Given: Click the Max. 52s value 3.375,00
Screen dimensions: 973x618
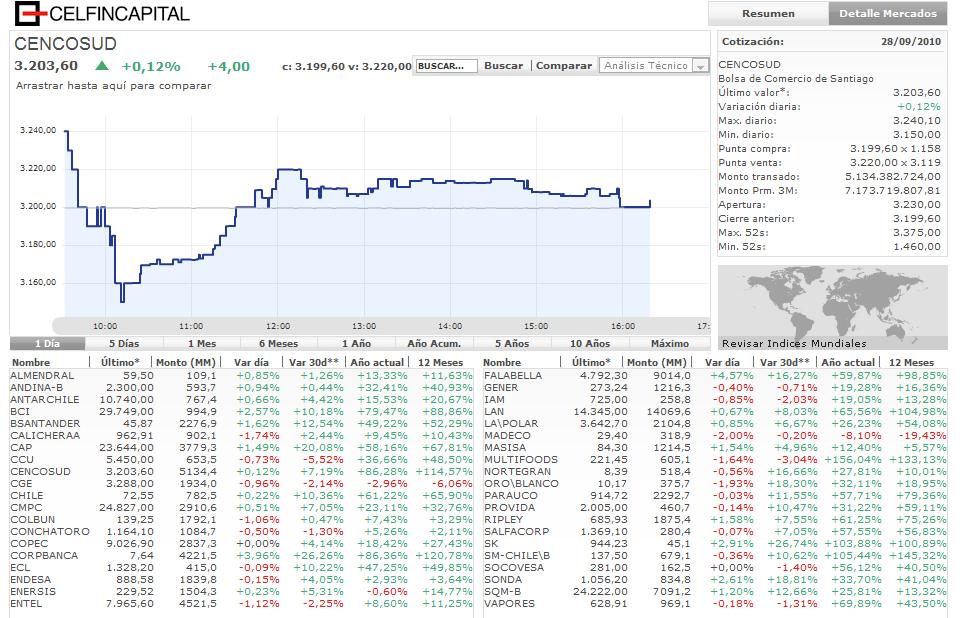Looking at the screenshot, I should [x=917, y=233].
